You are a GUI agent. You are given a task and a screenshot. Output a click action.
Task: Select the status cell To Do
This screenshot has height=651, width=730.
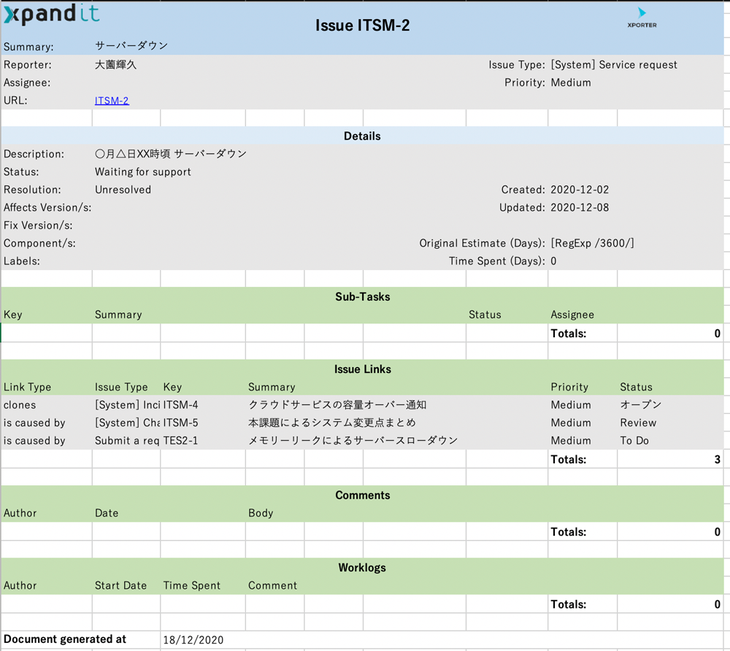[634, 441]
